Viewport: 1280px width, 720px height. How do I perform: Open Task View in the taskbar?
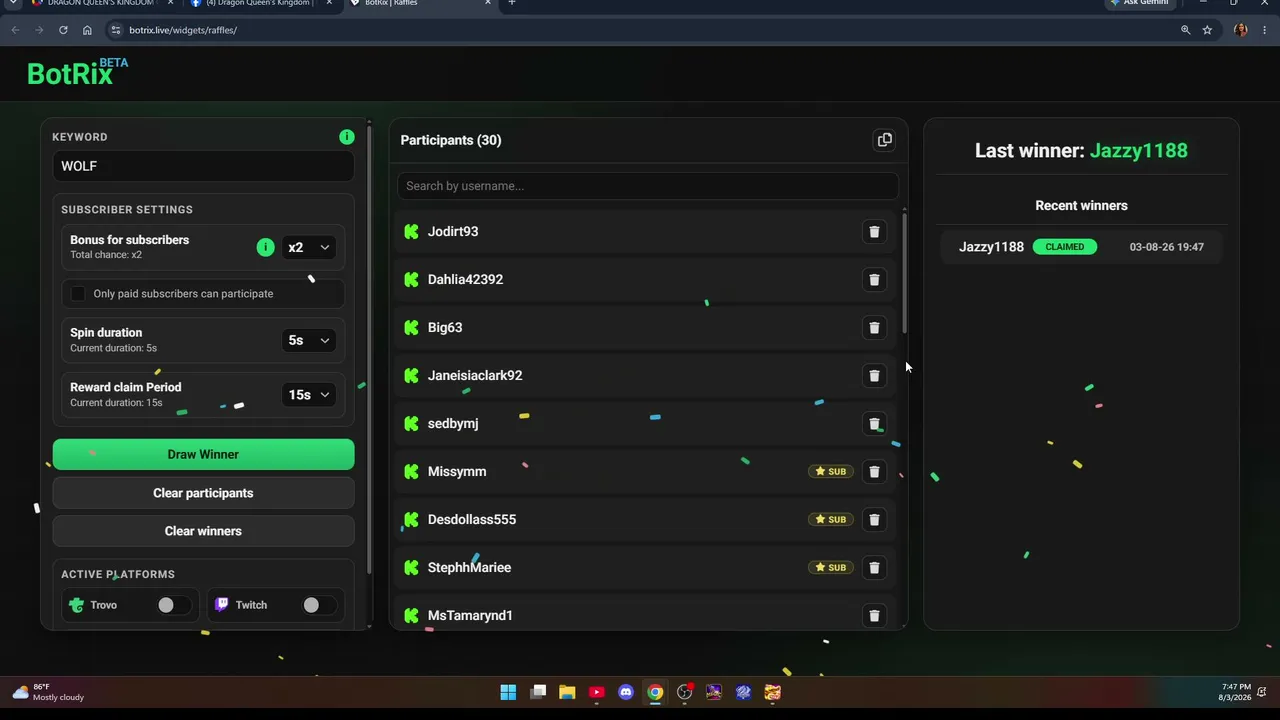click(x=538, y=692)
